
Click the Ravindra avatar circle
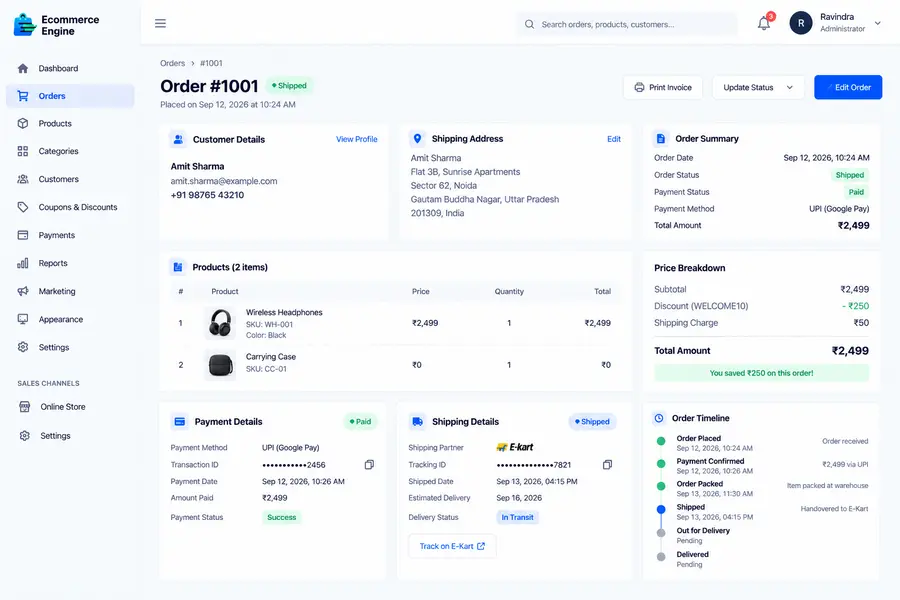pyautogui.click(x=801, y=24)
